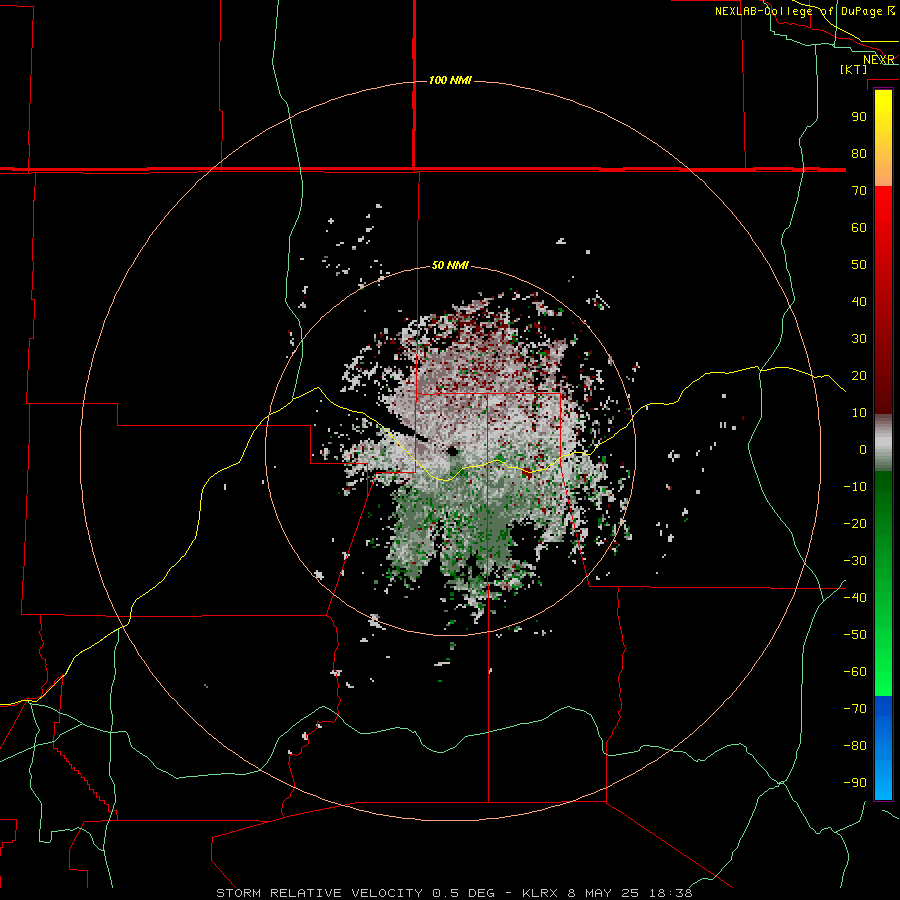Click the -30 value on velocity scale
This screenshot has height=900, width=900.
click(855, 561)
